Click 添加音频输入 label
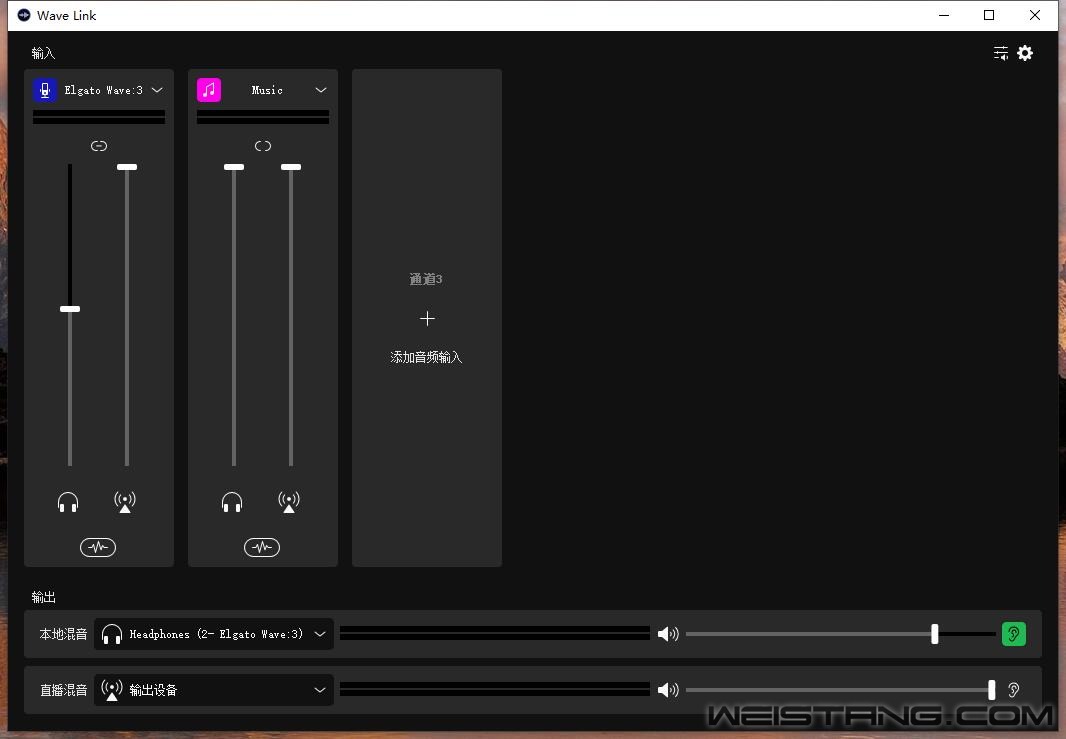The width and height of the screenshot is (1066, 739). point(426,357)
